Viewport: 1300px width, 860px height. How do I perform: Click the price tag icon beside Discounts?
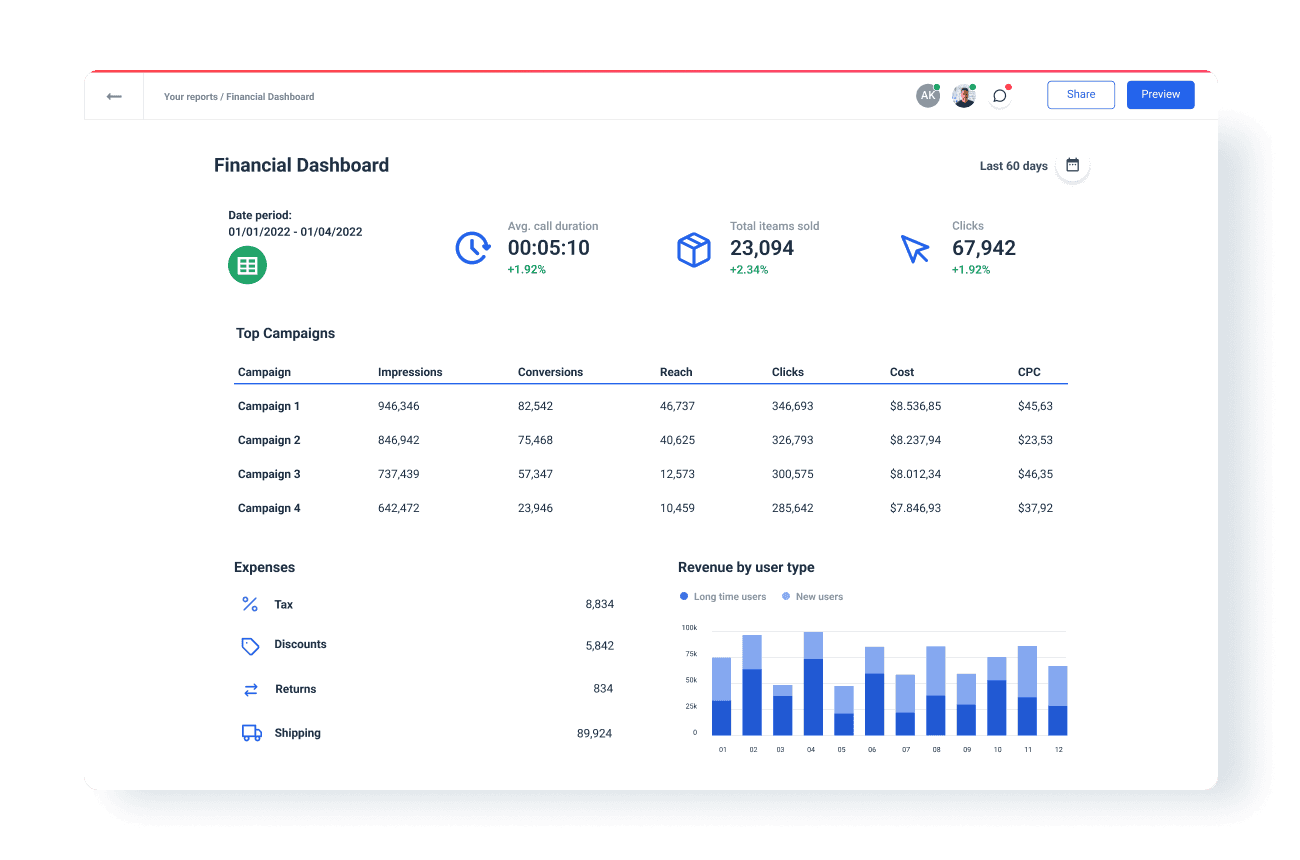click(250, 646)
